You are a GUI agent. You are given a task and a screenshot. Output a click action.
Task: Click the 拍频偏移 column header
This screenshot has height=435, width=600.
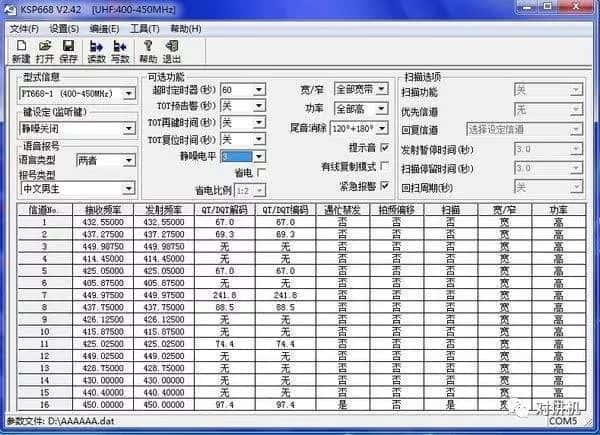point(396,210)
